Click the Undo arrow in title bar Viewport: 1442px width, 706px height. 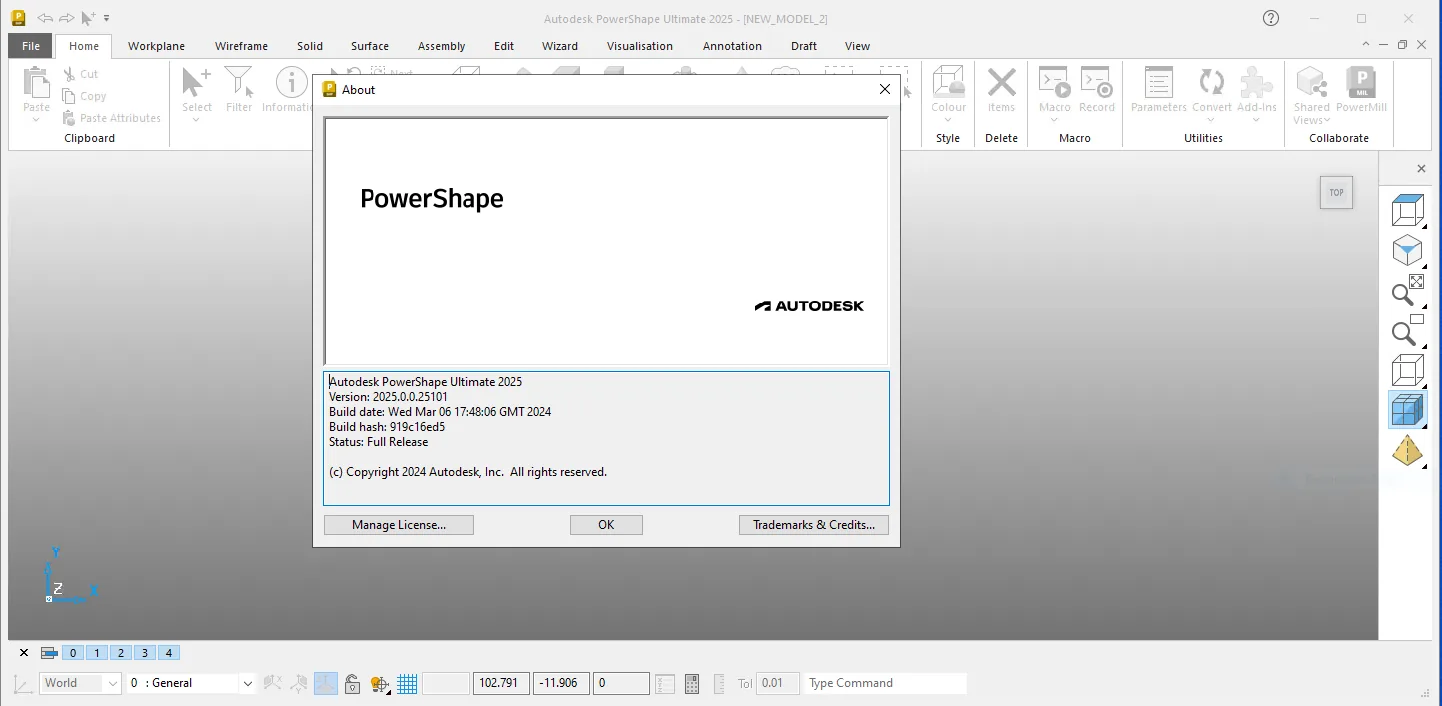tap(45, 18)
